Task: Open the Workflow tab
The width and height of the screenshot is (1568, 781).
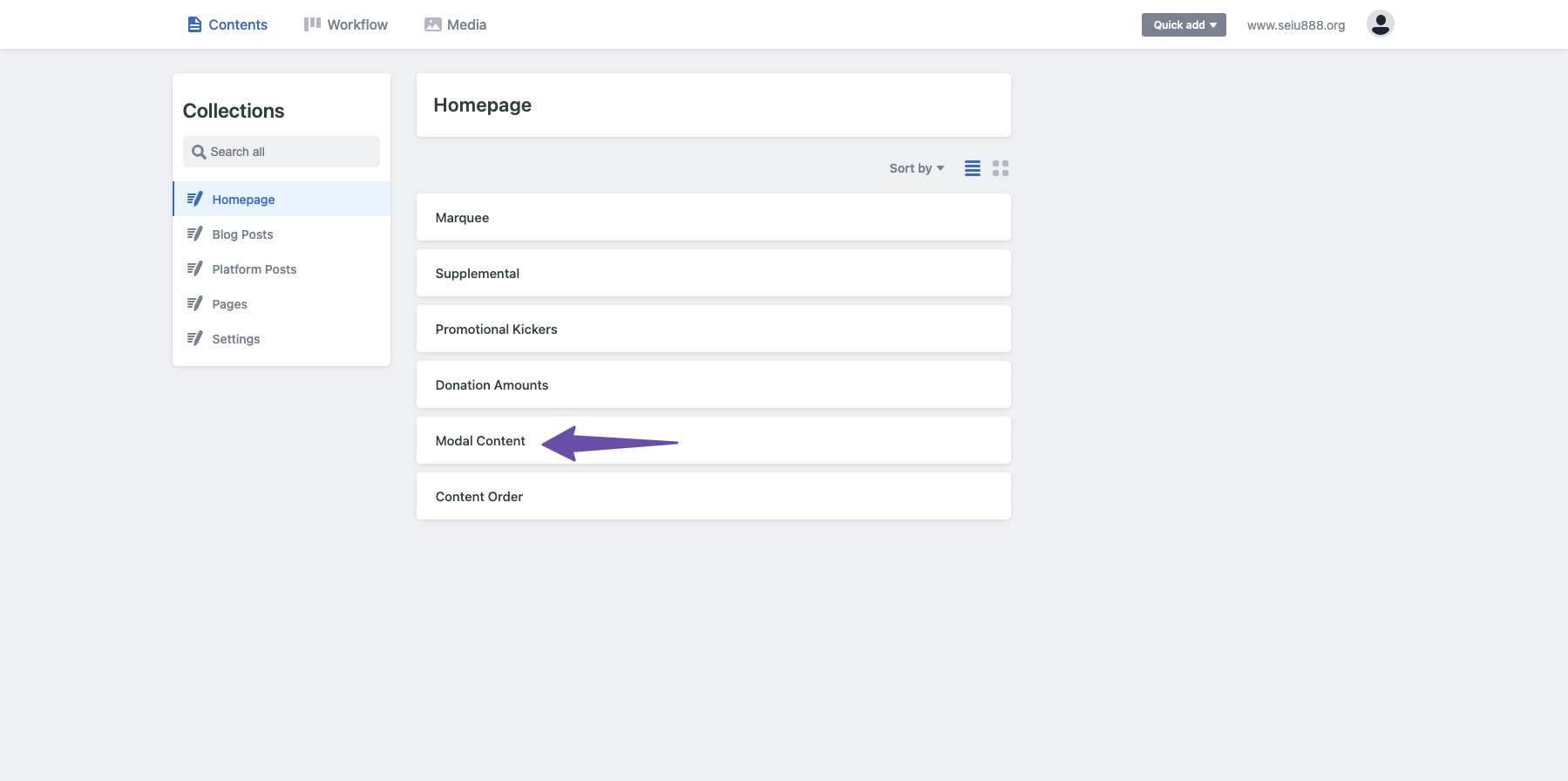Action: tap(346, 24)
